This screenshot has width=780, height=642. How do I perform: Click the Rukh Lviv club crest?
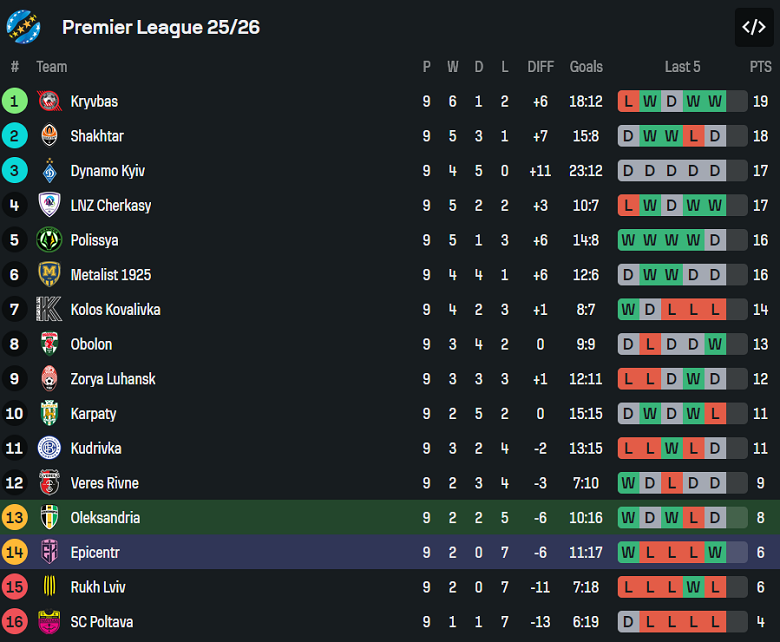tap(49, 587)
